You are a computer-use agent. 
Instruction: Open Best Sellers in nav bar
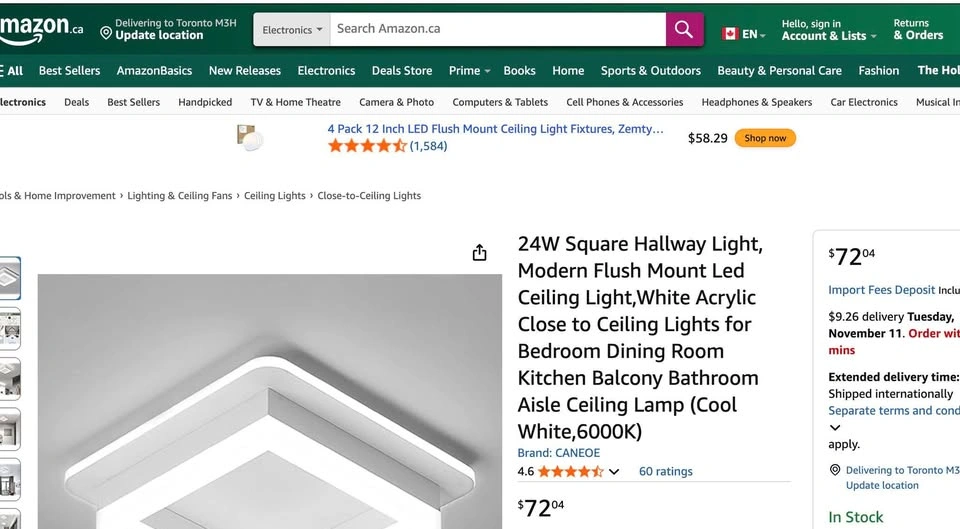(x=69, y=71)
